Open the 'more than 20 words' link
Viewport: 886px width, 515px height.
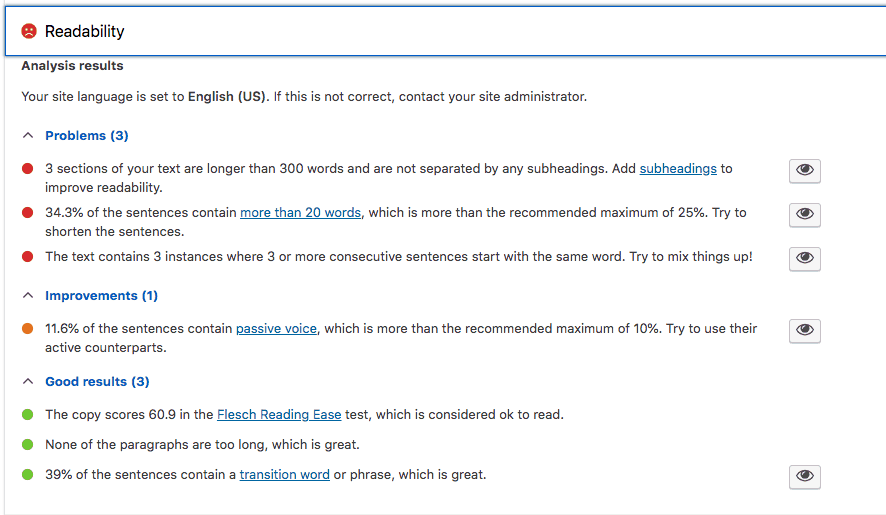point(300,213)
